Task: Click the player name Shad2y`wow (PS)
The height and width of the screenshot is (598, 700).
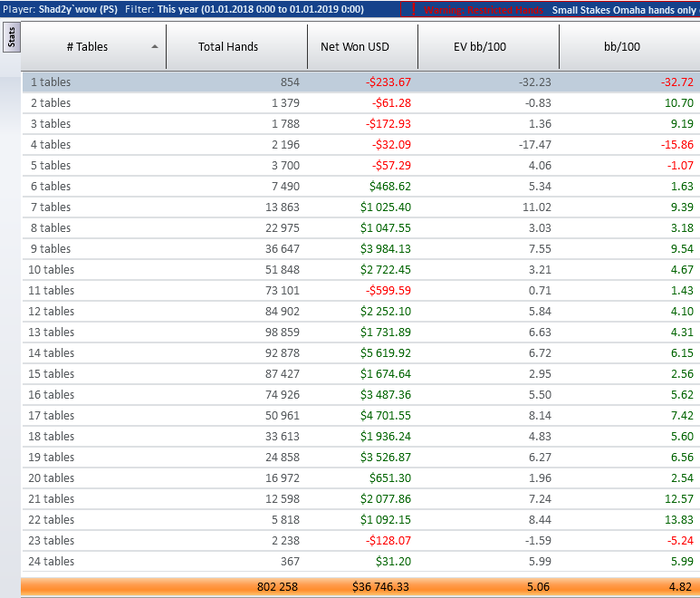Action: click(x=78, y=9)
